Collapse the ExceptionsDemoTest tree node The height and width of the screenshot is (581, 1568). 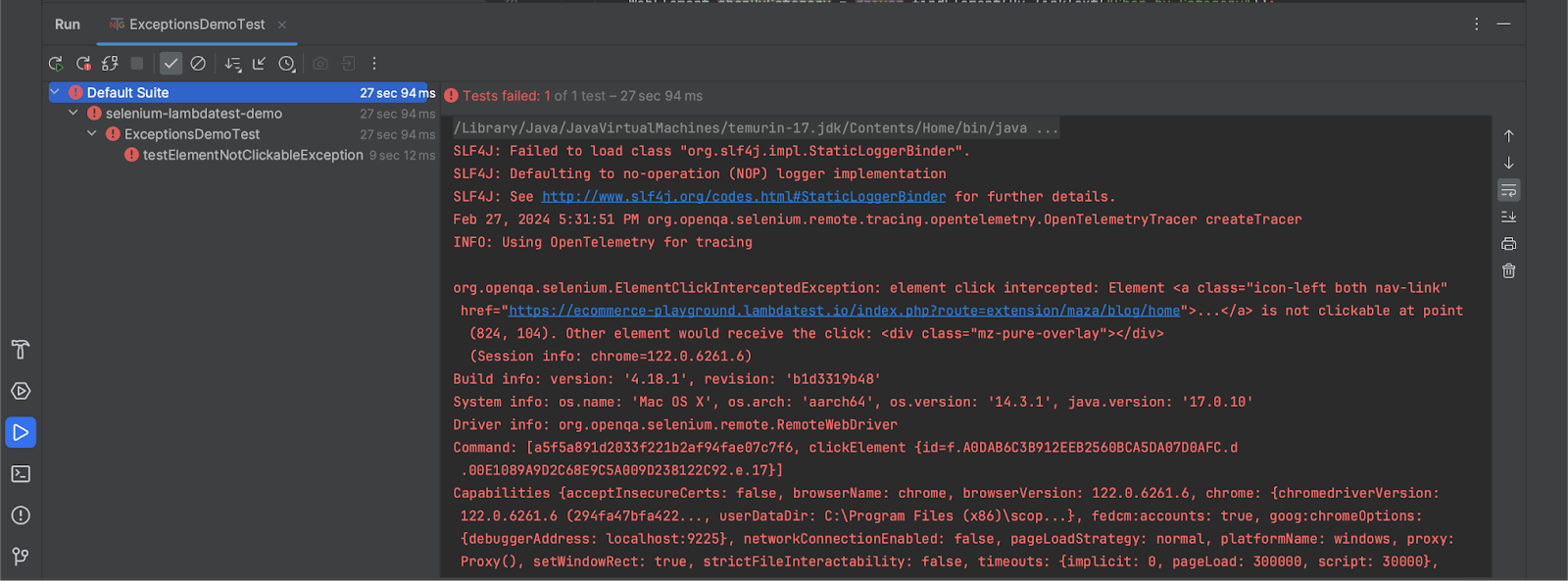tap(92, 134)
